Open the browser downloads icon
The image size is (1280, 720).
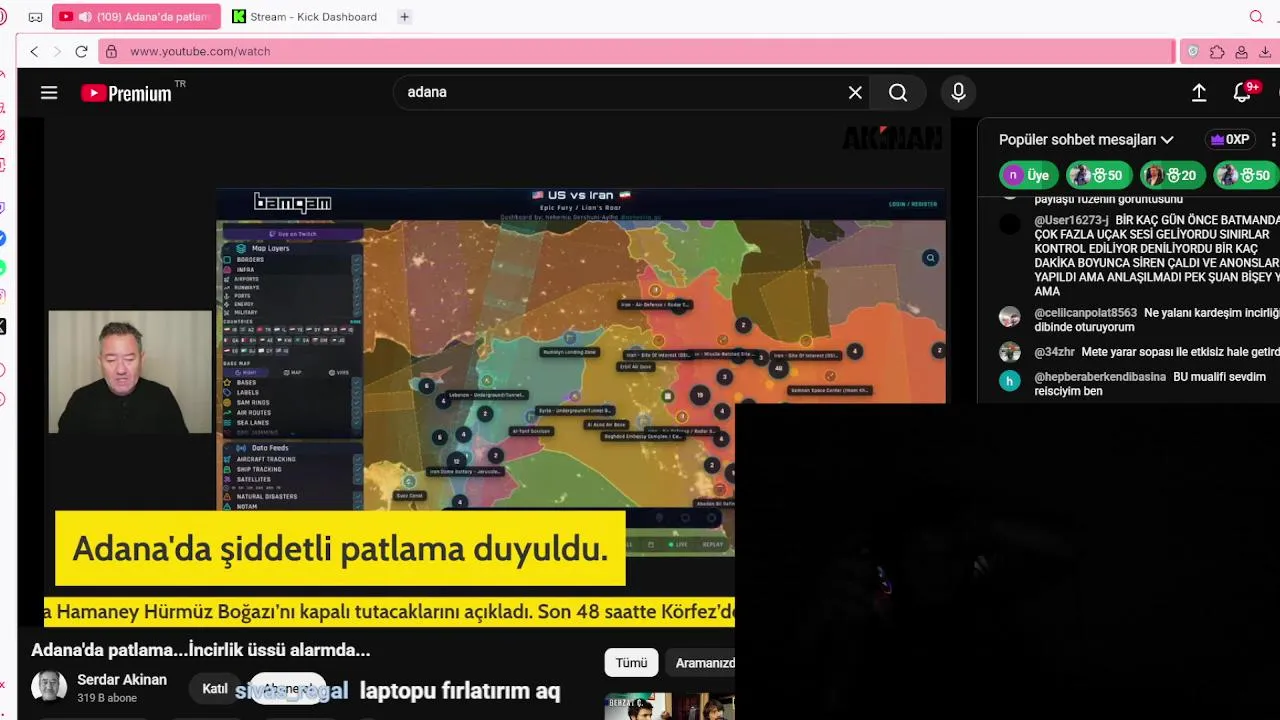click(x=1265, y=52)
